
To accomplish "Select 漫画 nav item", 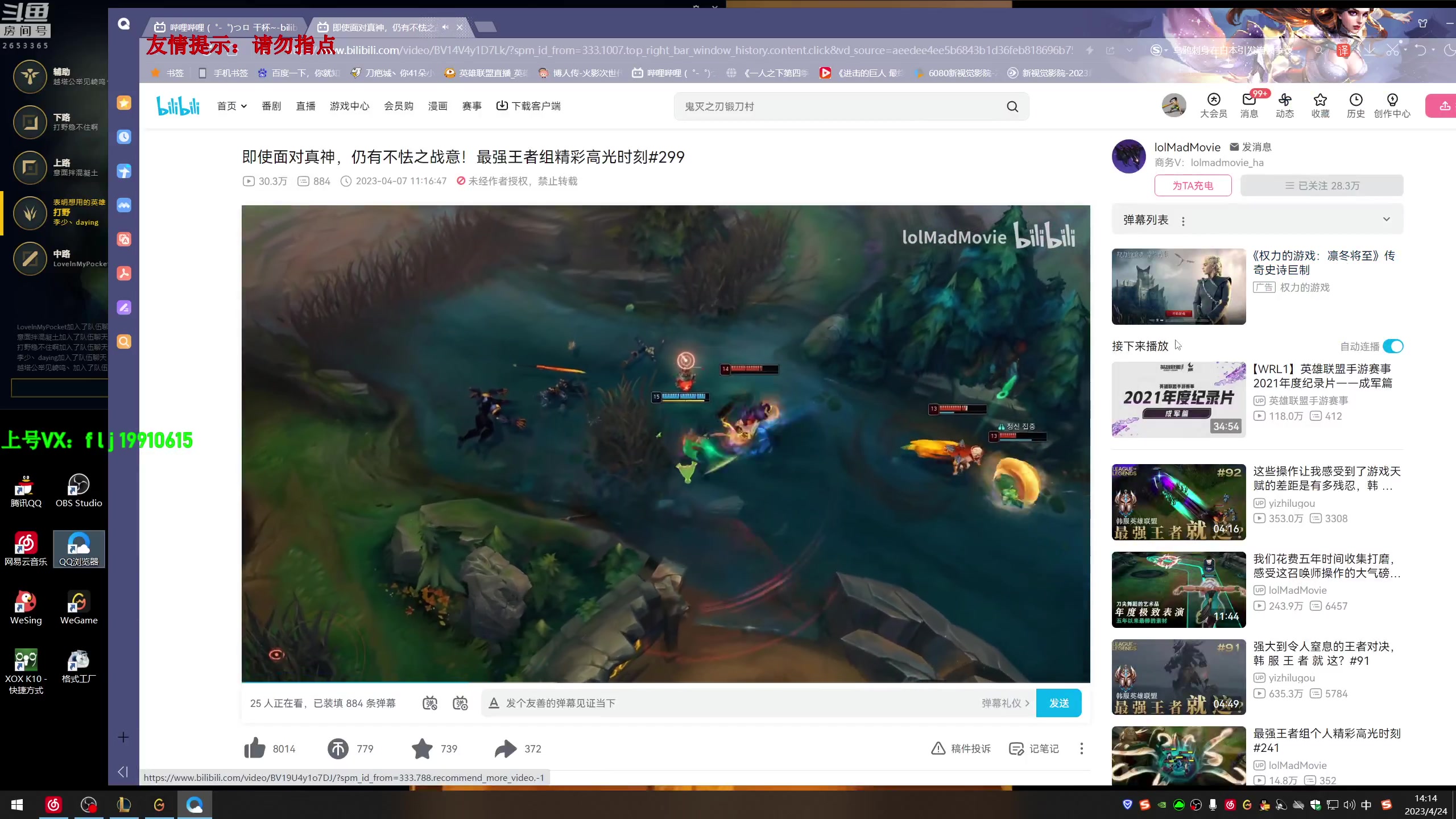I will (437, 106).
